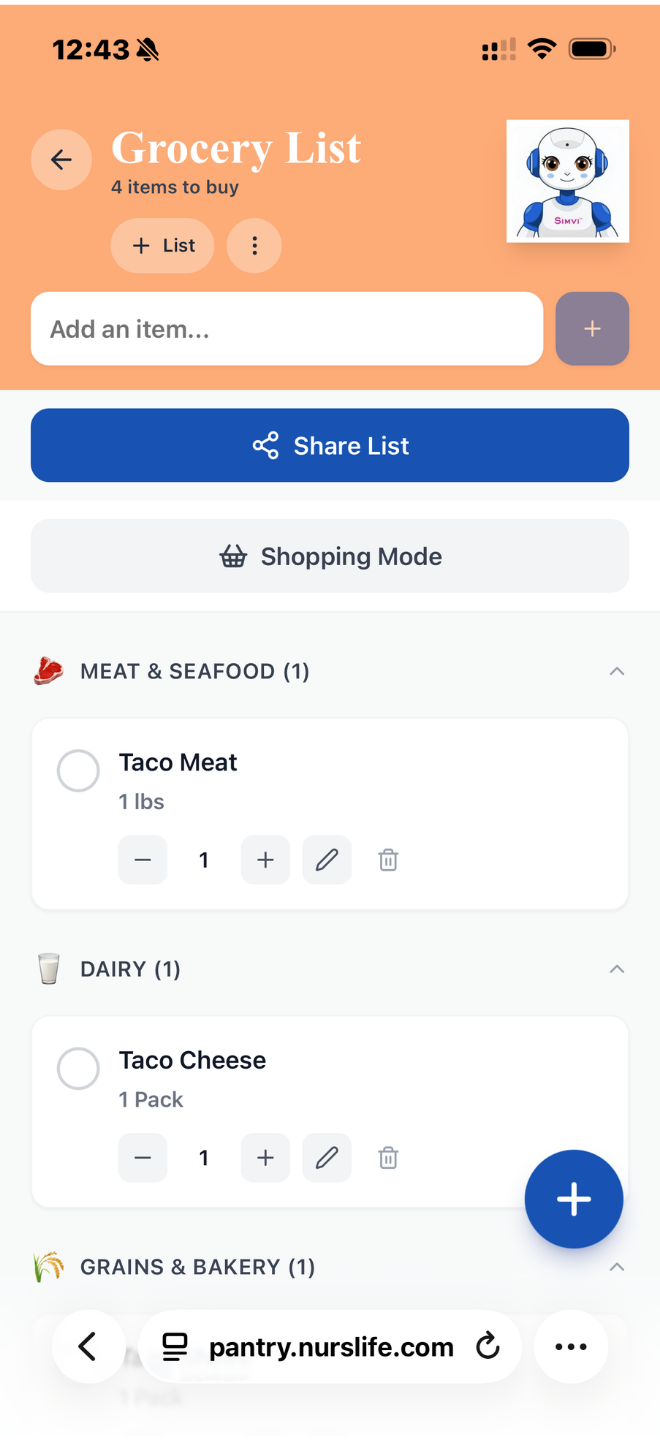Tap the share icon on Share List button
This screenshot has width=660, height=1440.
coord(265,445)
